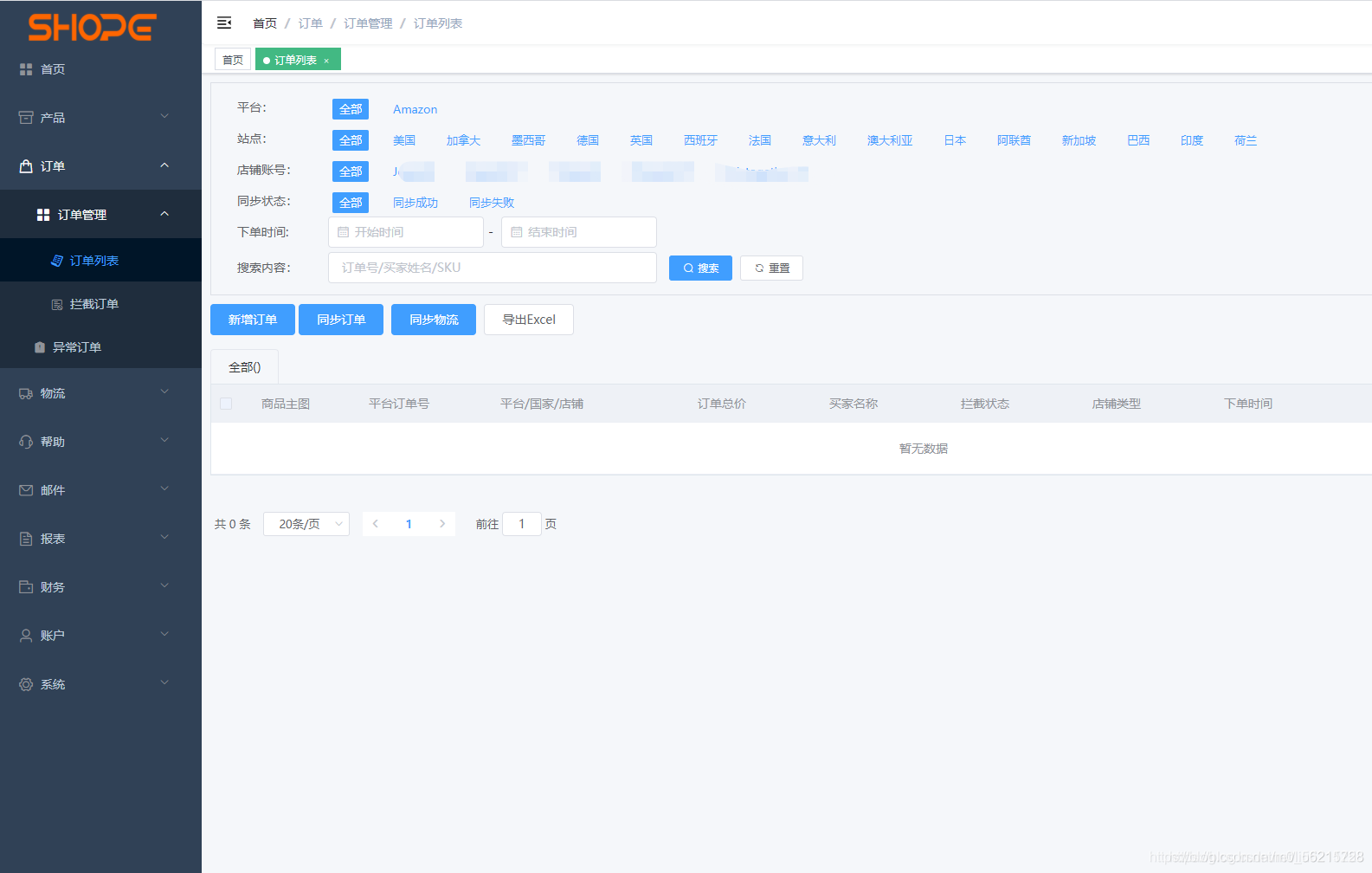The height and width of the screenshot is (873, 1372).
Task: Expand the 物流 menu chevron
Action: click(164, 391)
